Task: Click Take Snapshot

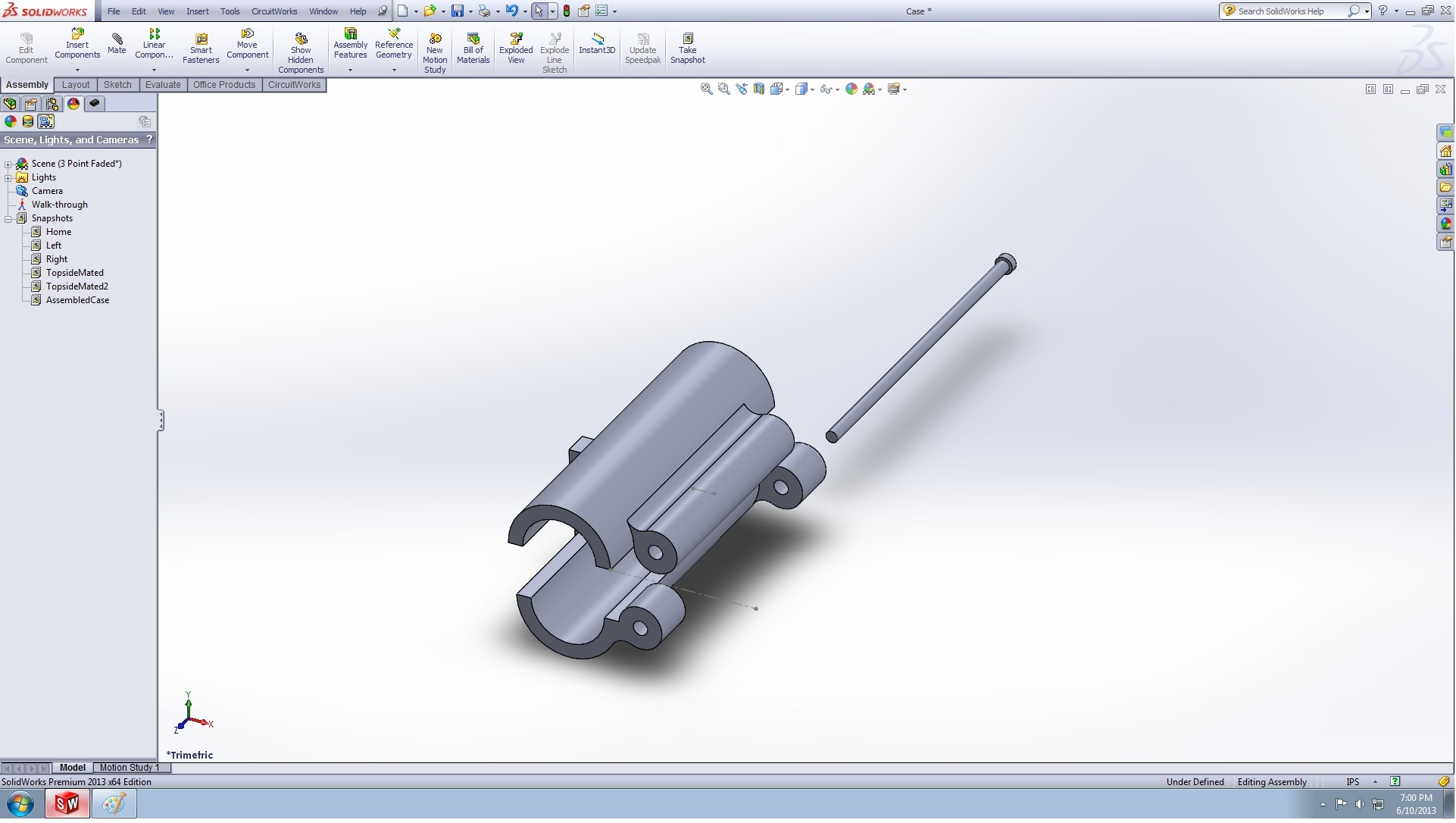Action: 688,49
